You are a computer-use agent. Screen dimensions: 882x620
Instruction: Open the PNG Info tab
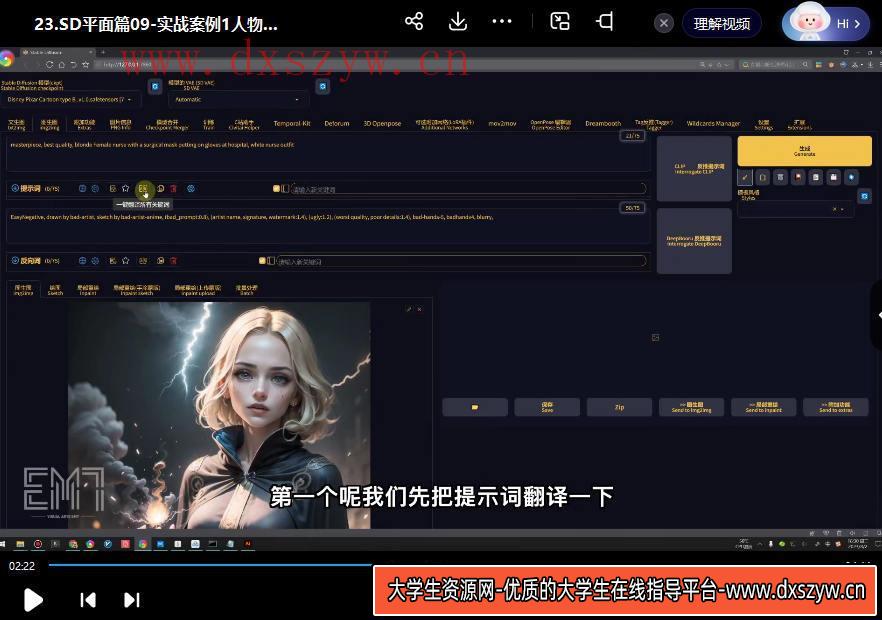[x=120, y=124]
